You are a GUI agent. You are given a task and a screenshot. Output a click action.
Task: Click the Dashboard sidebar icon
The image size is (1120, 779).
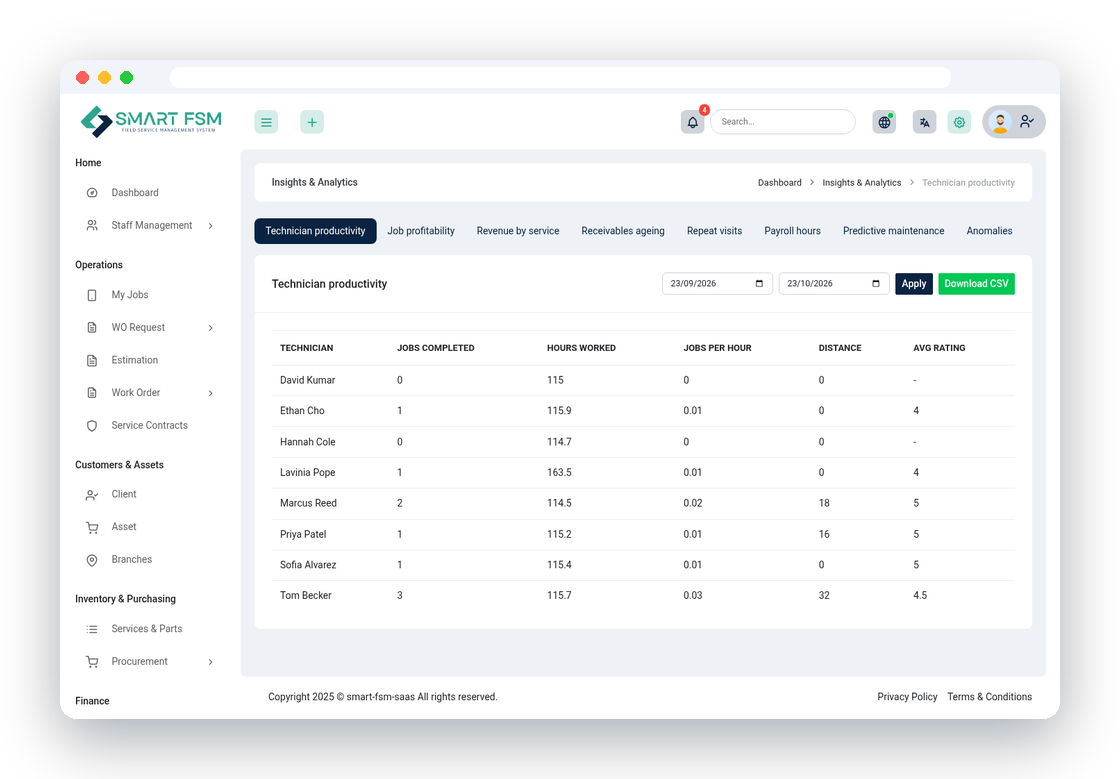tap(92, 193)
